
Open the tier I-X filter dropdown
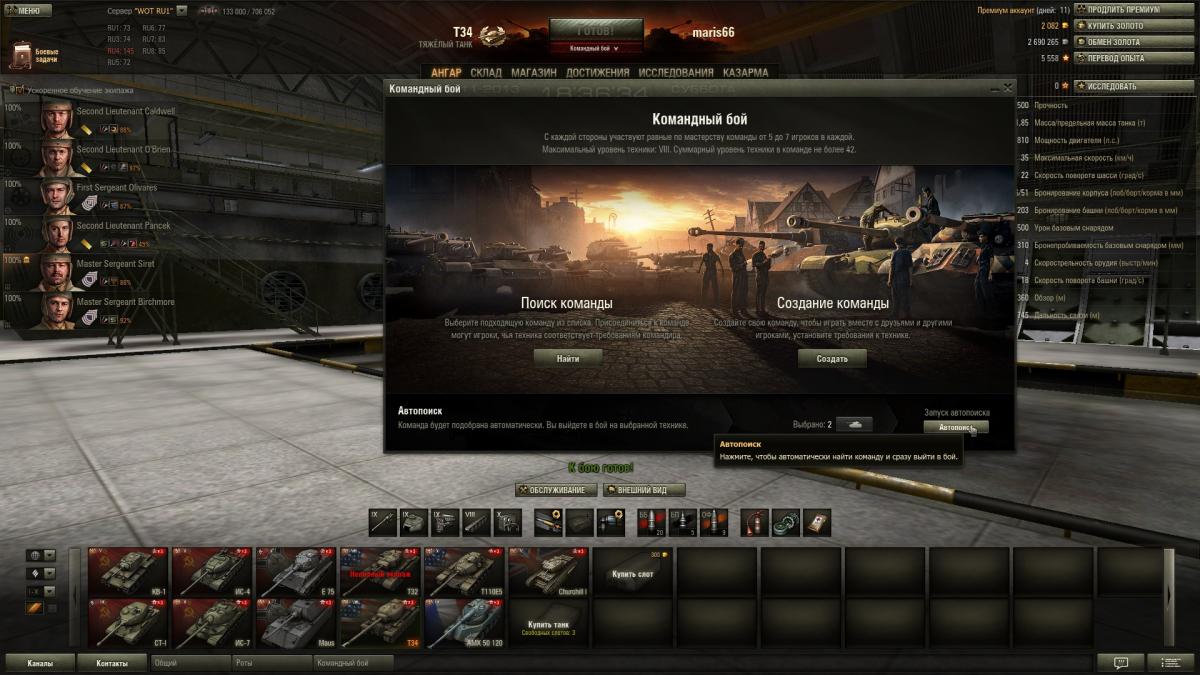(x=41, y=591)
